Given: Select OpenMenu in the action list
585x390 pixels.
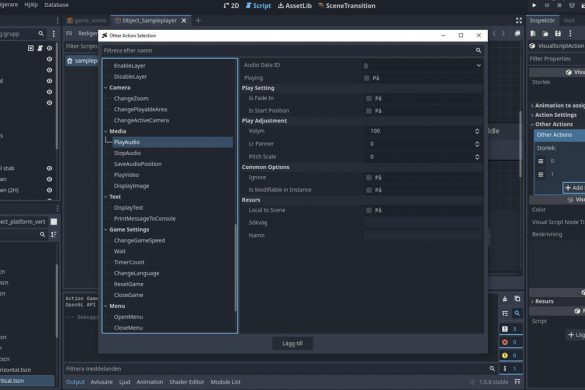Looking at the screenshot, I should pos(128,317).
